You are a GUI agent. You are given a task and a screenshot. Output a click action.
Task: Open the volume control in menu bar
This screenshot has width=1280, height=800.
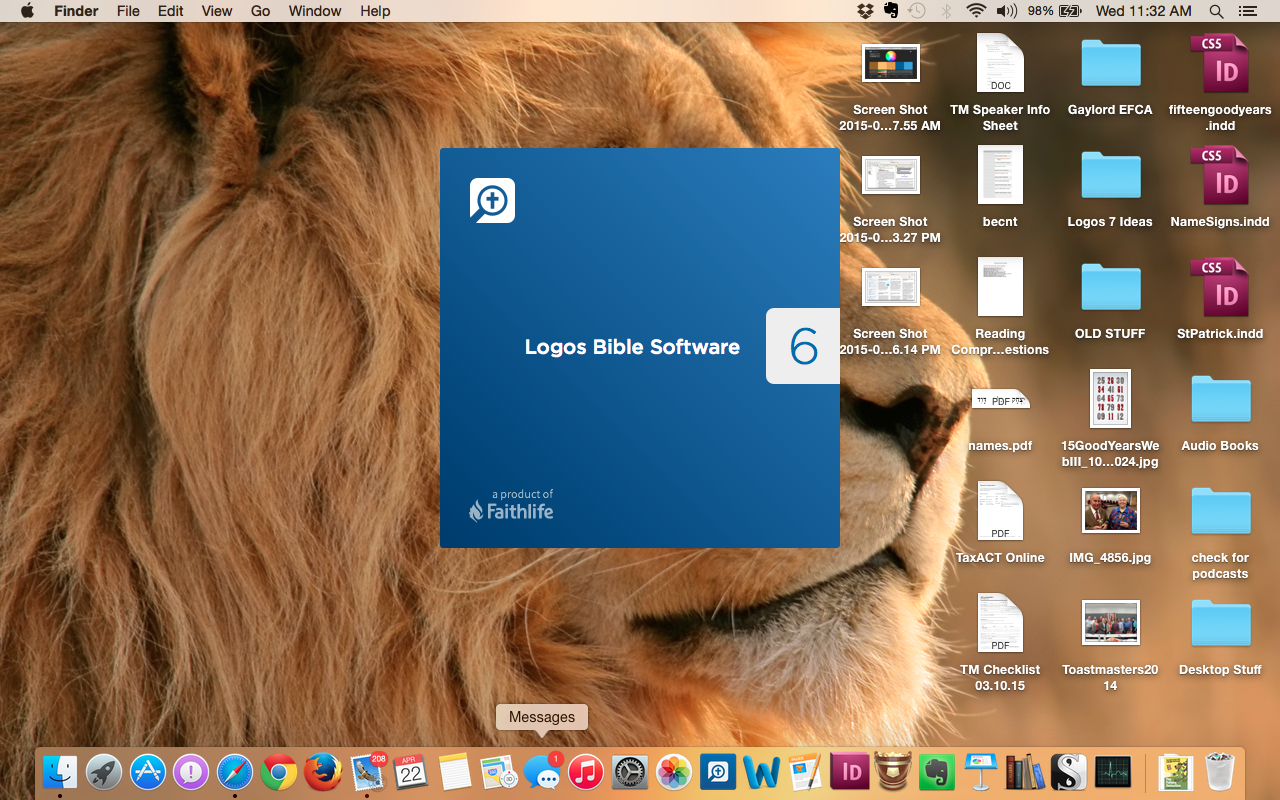tap(1007, 11)
